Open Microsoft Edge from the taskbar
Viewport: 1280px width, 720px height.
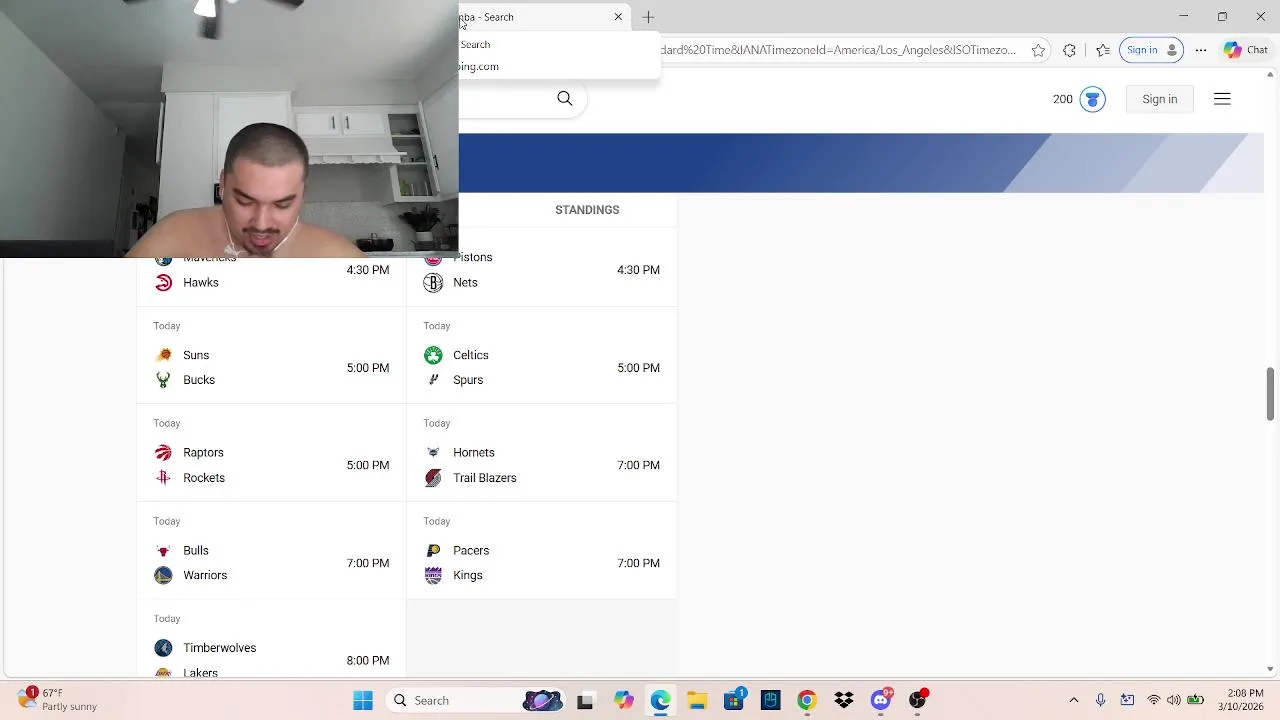(x=660, y=701)
